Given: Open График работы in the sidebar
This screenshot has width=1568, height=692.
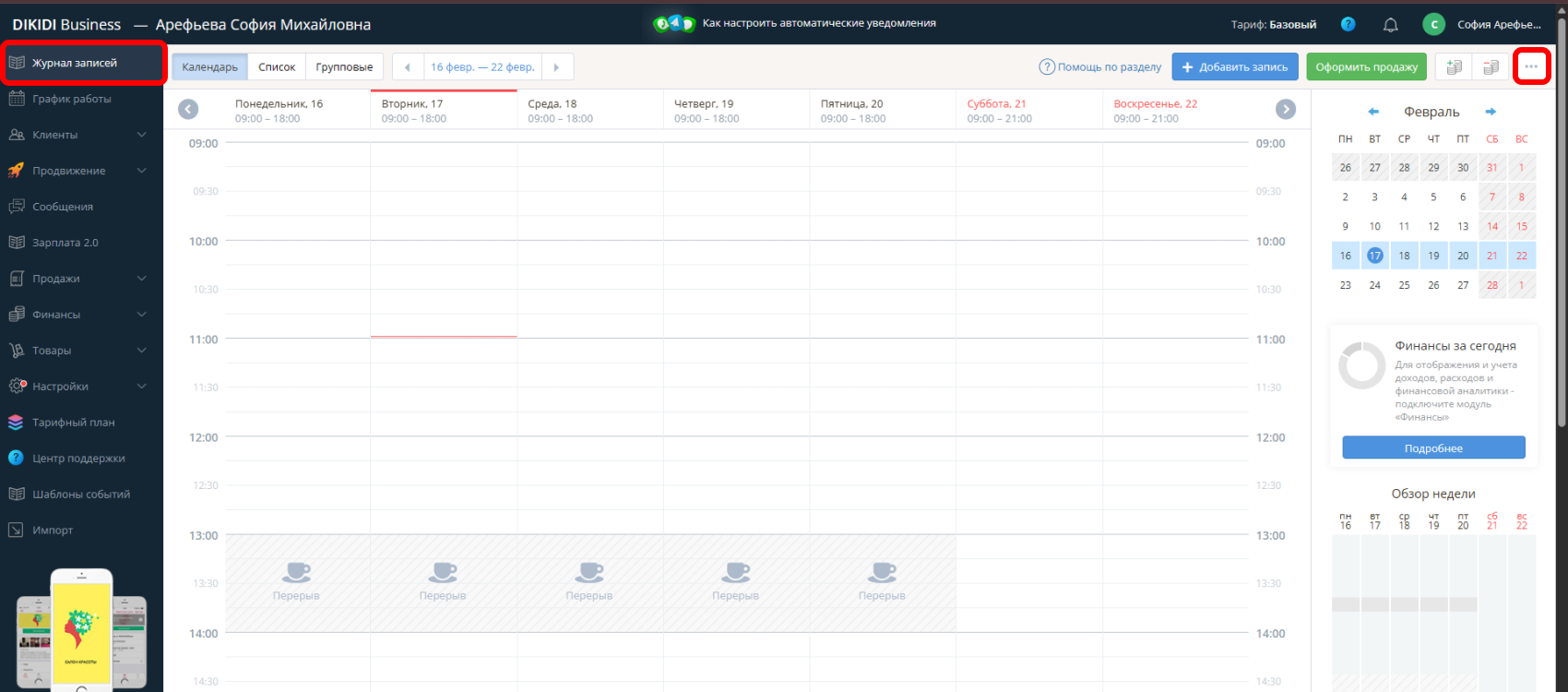Looking at the screenshot, I should 72,99.
